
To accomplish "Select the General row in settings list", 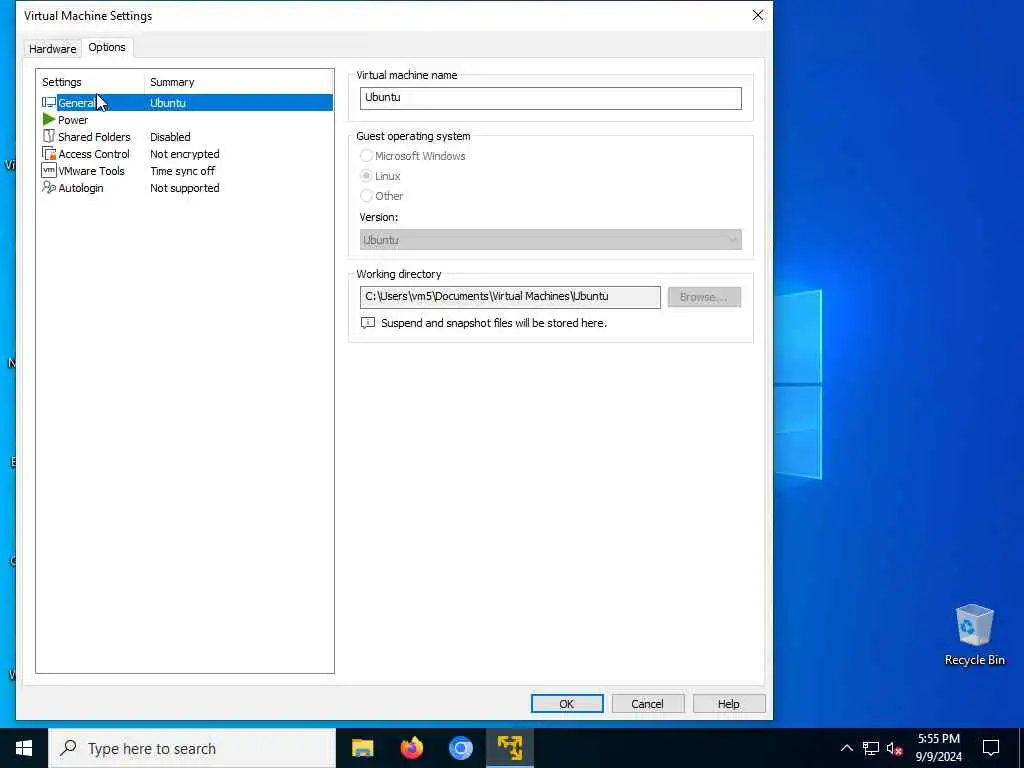I will [186, 103].
